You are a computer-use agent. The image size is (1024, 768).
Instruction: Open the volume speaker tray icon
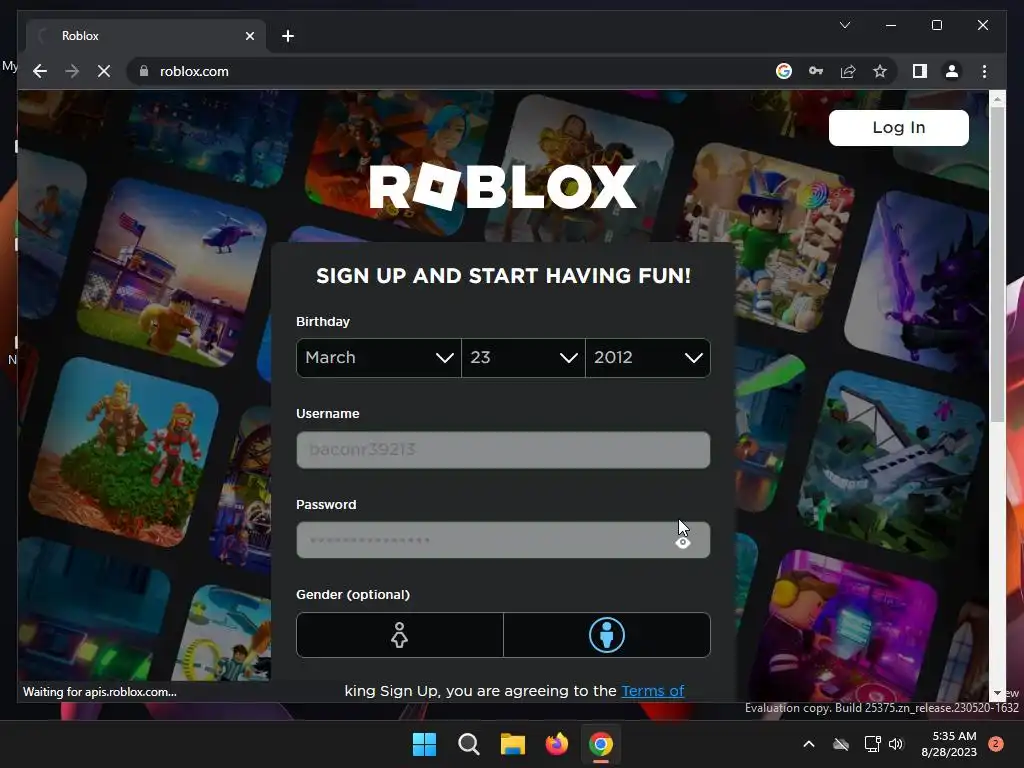coord(895,744)
